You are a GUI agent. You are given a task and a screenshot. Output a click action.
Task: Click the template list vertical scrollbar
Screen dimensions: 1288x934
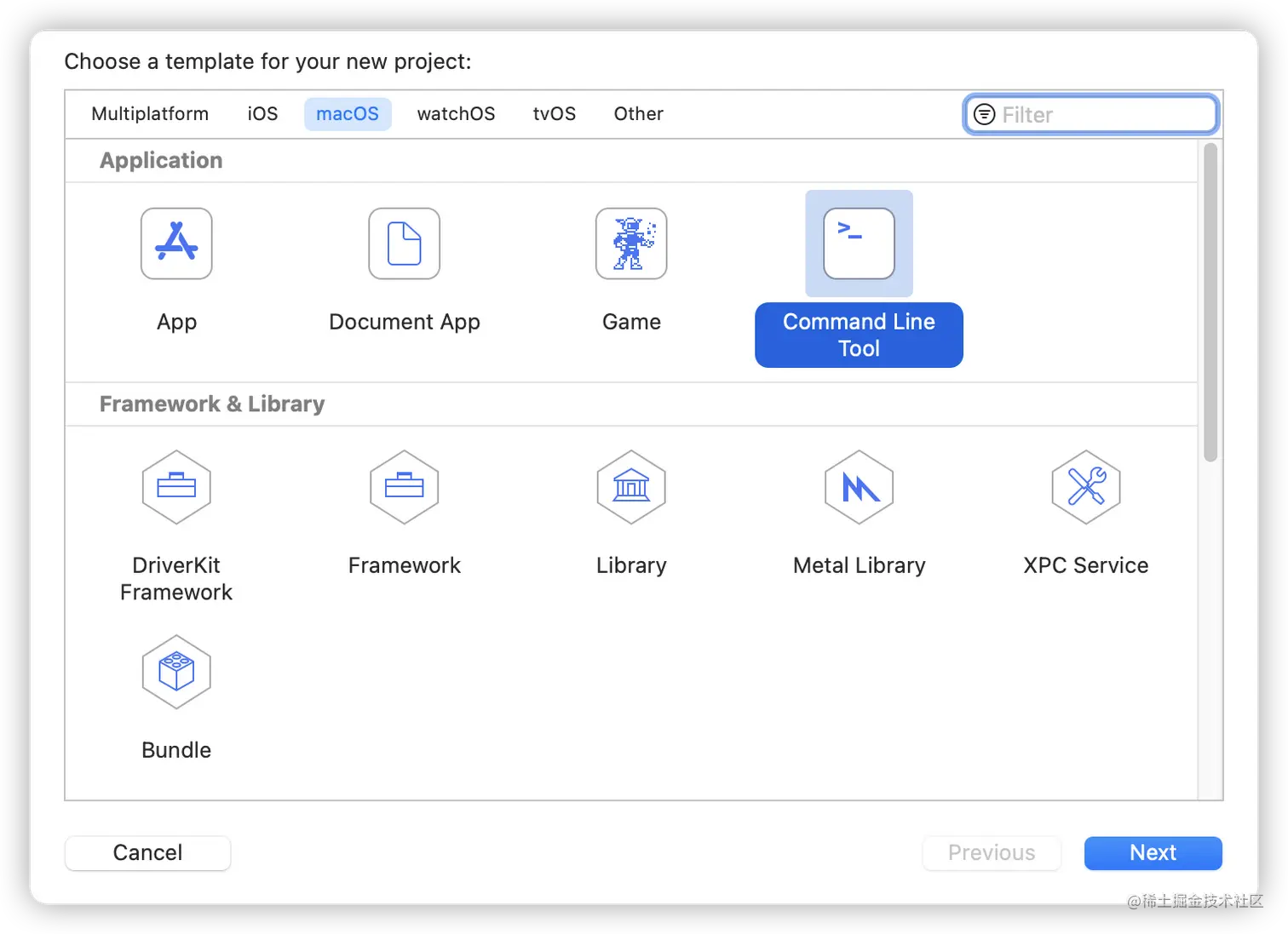point(1210,302)
